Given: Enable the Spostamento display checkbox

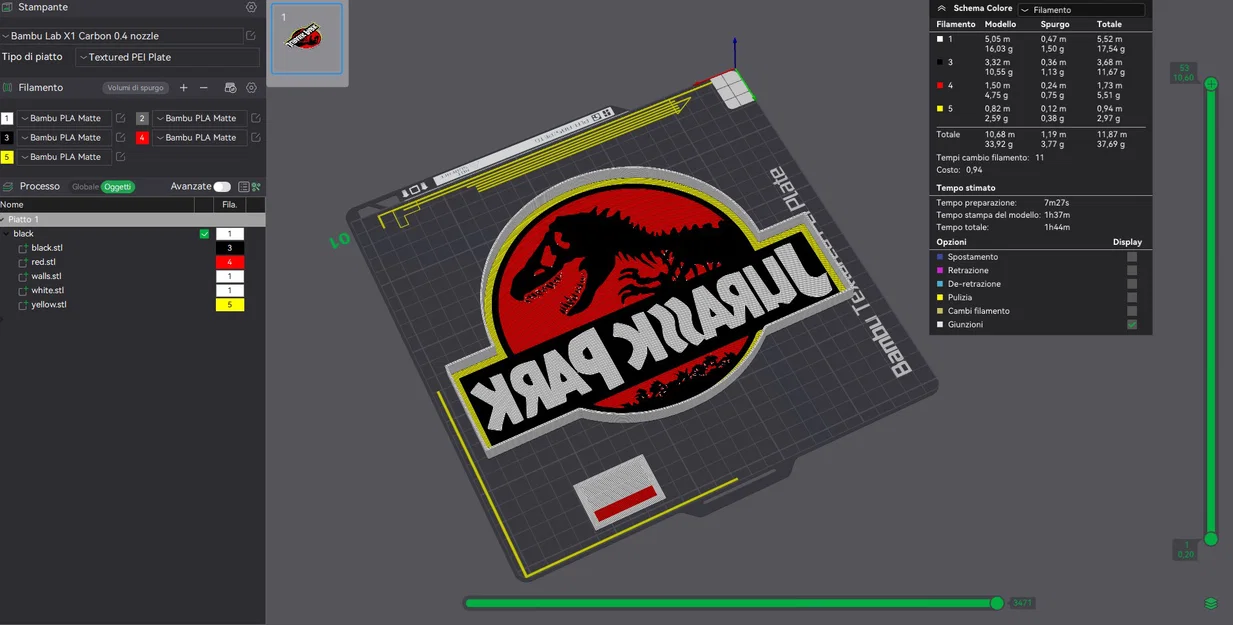Looking at the screenshot, I should (1131, 256).
